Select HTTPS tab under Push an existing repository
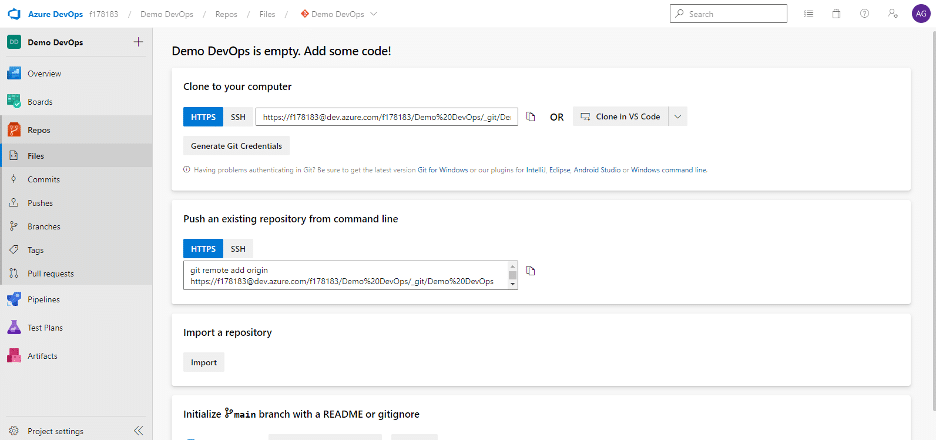The image size is (936, 440). (203, 248)
